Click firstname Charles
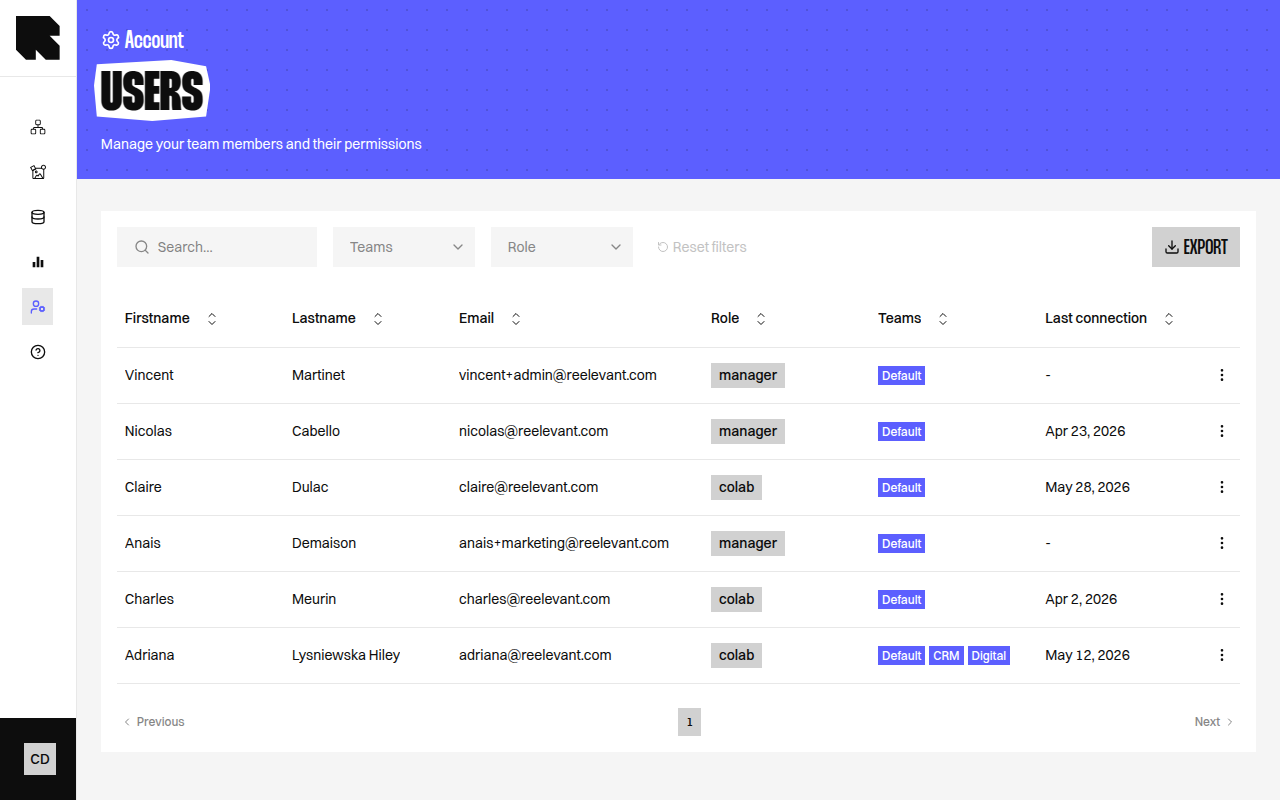The width and height of the screenshot is (1280, 800). click(x=149, y=599)
